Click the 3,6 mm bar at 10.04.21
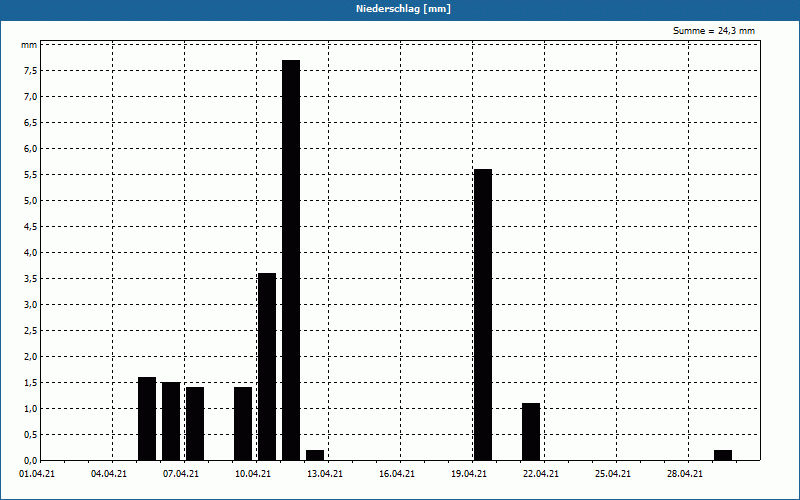The width and height of the screenshot is (800, 500). pos(267,367)
